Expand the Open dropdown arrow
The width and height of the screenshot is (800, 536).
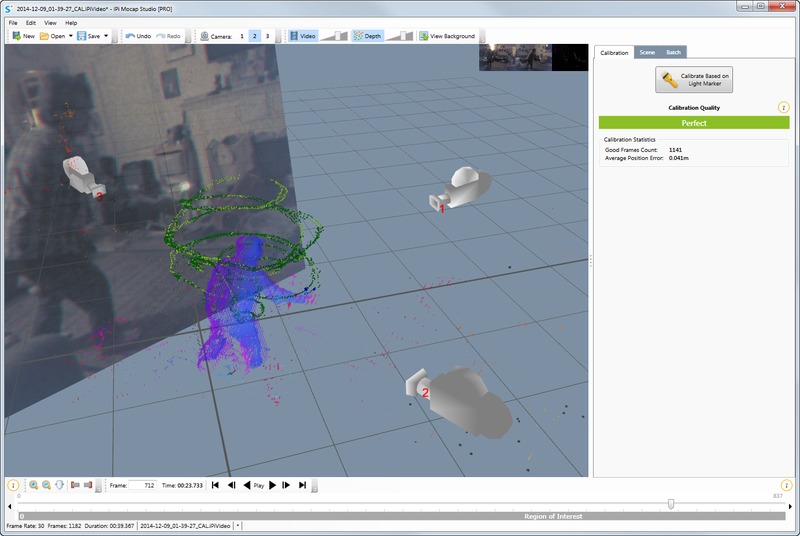70,36
